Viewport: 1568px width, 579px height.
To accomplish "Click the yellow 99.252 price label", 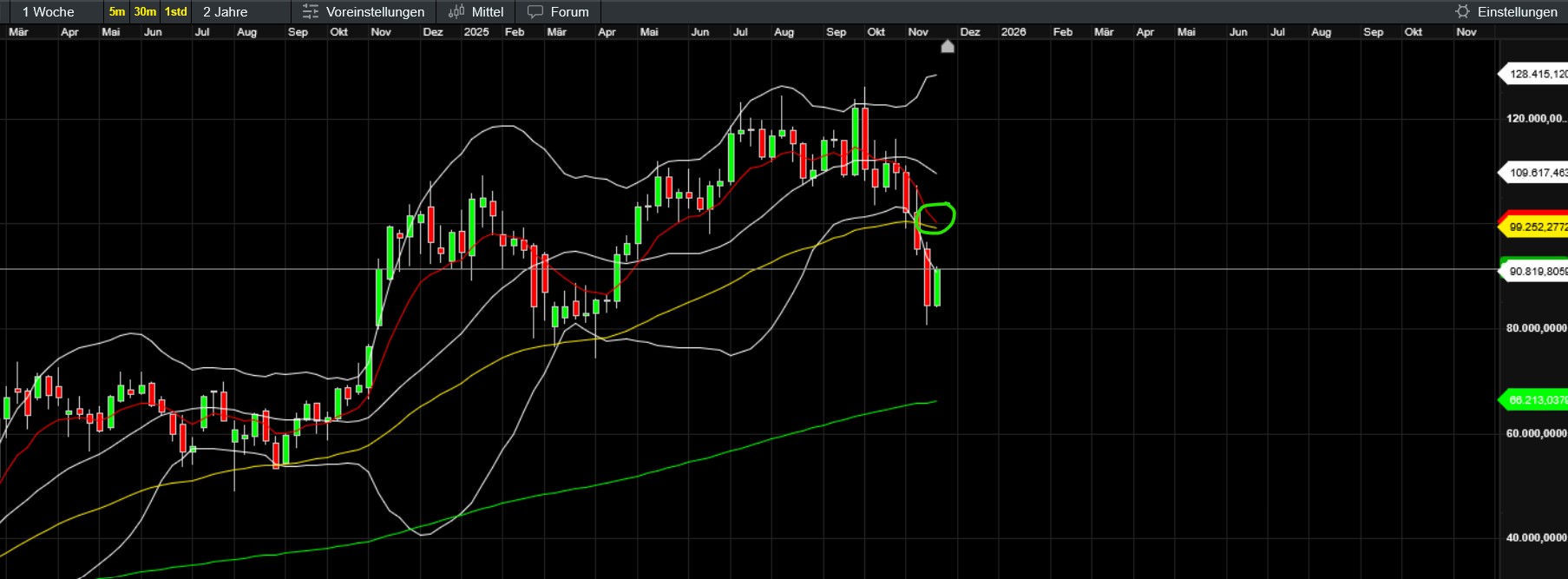I will tap(1533, 227).
